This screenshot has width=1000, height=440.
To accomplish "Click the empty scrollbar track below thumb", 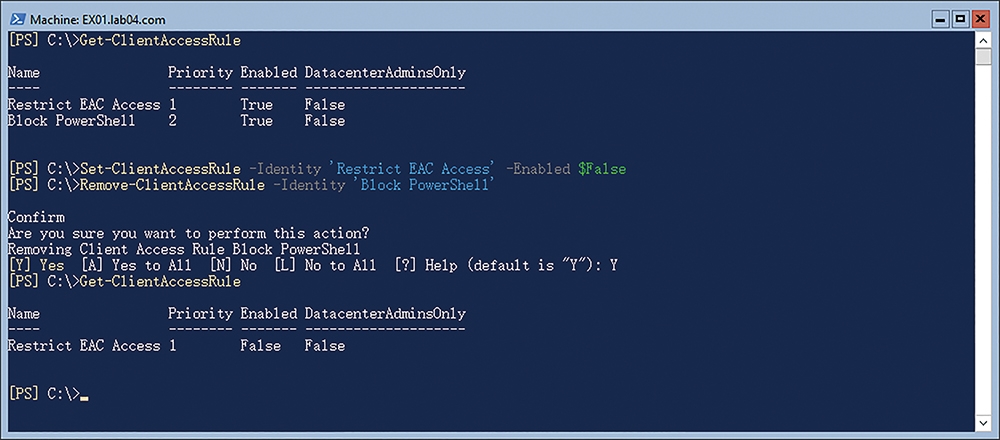I will 982,239.
